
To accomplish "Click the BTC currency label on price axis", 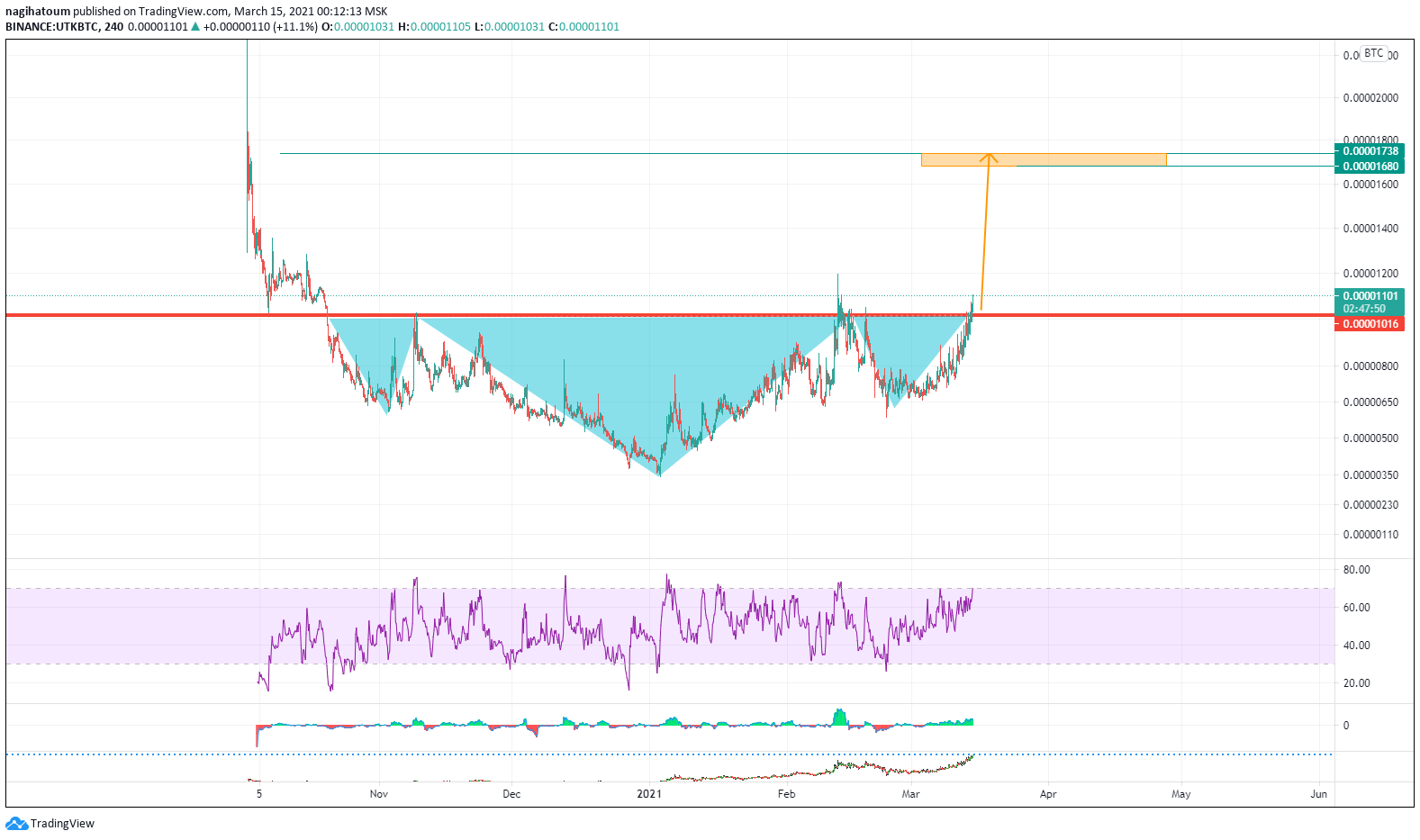I will coord(1373,53).
